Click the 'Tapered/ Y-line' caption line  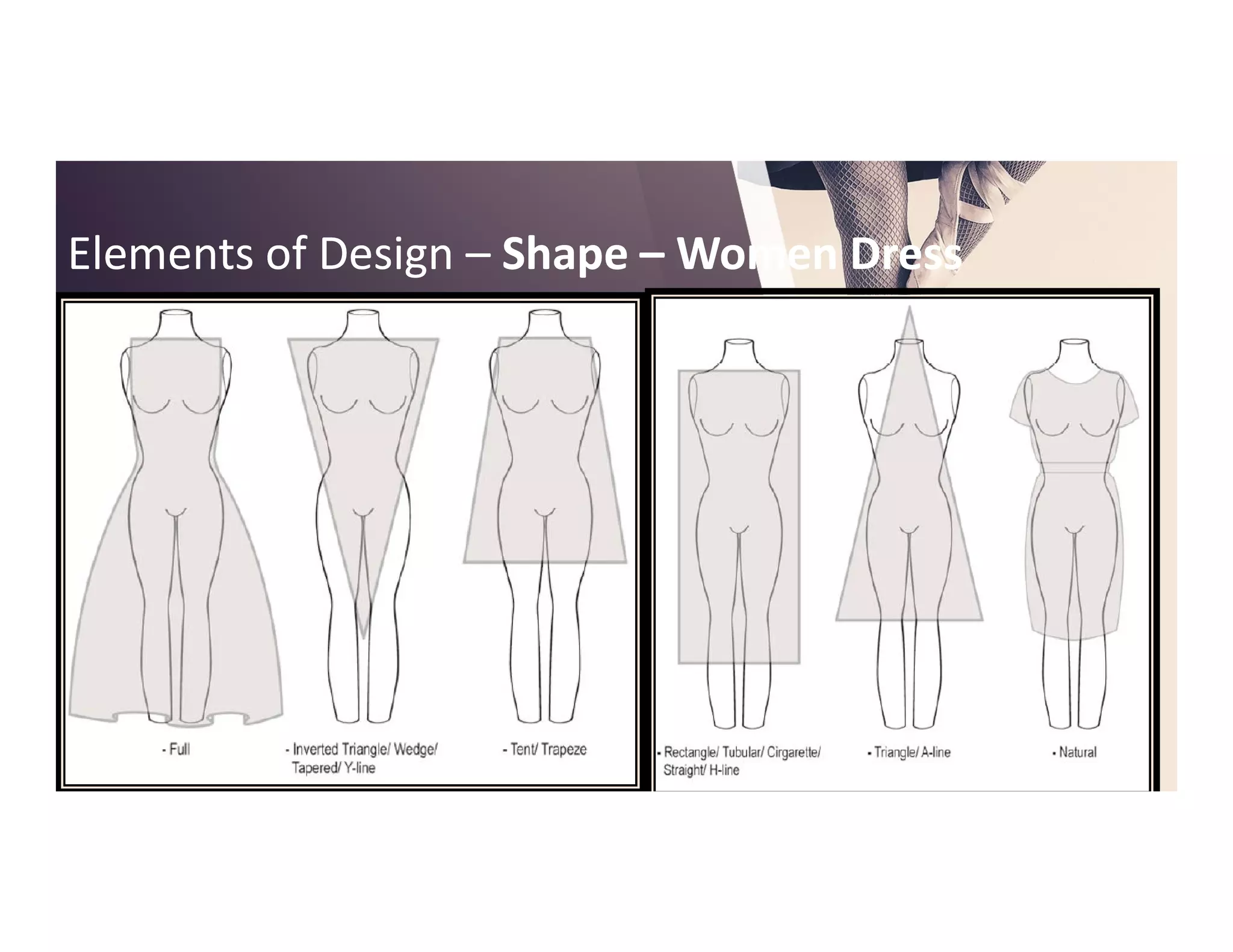tap(333, 768)
